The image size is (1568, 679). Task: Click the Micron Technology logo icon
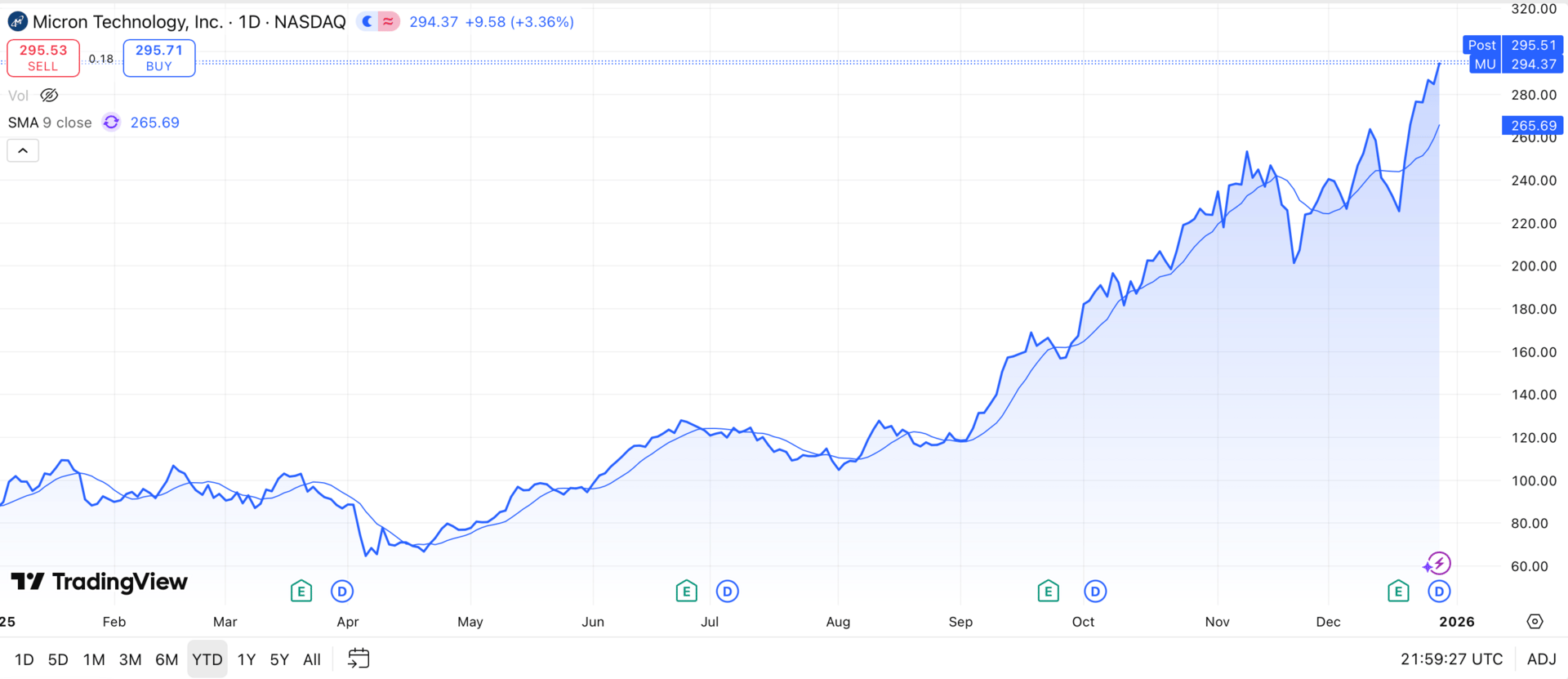pyautogui.click(x=17, y=21)
